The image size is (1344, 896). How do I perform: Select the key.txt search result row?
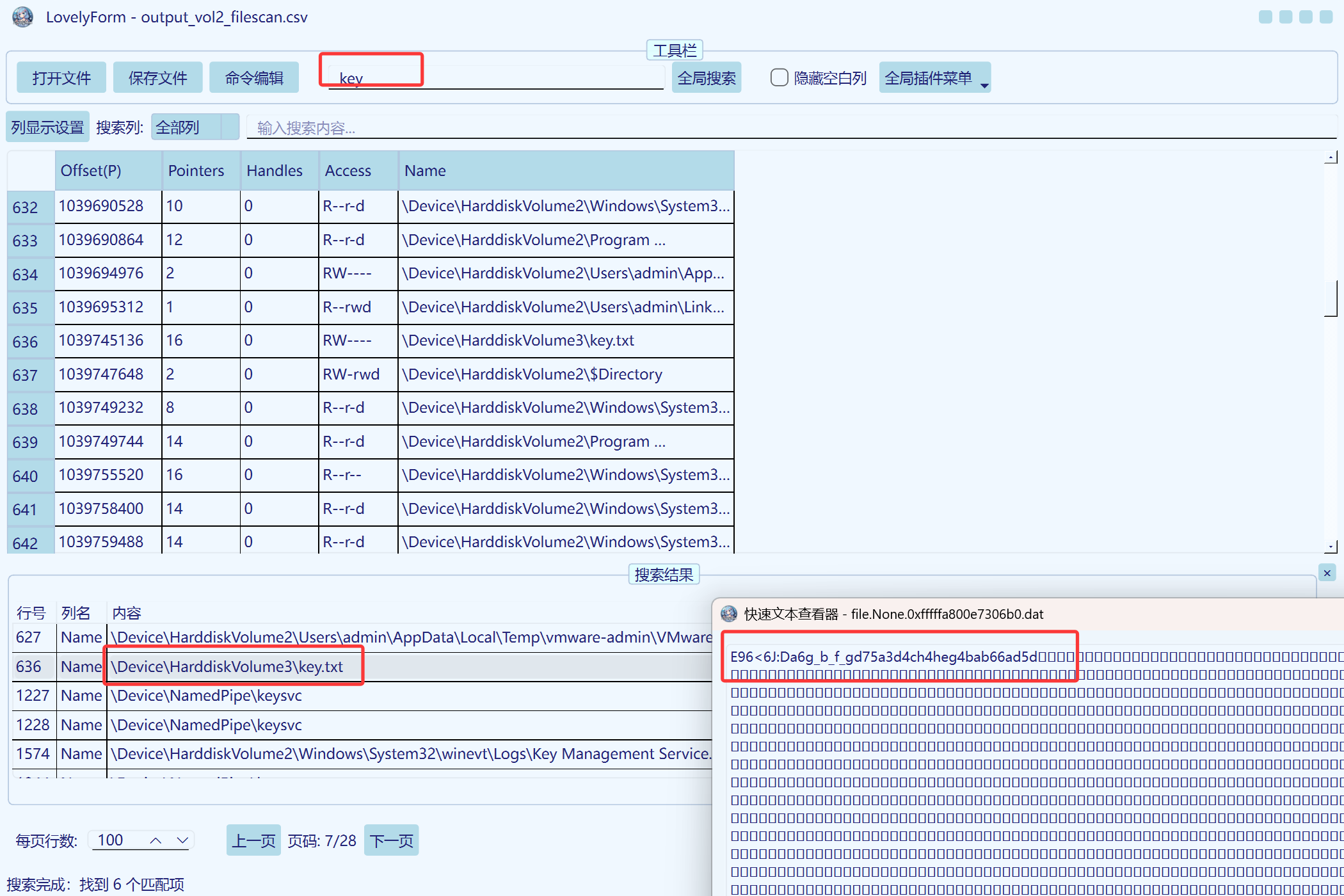pos(227,667)
